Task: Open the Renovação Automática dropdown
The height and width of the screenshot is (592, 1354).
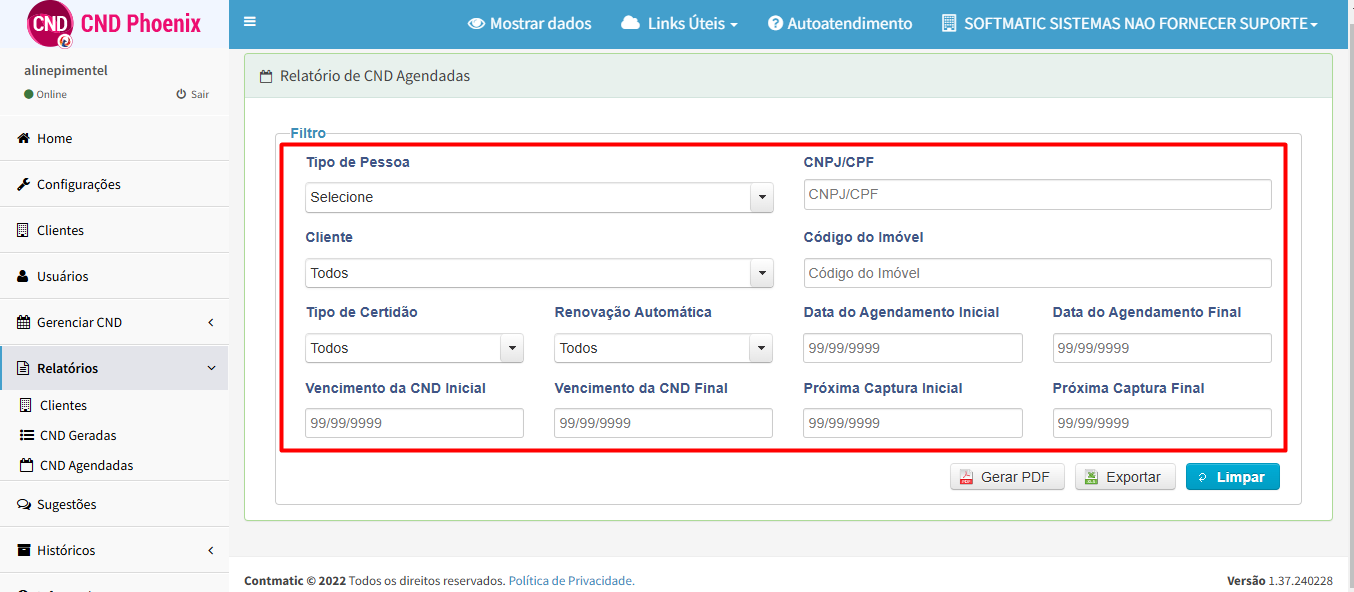Action: click(x=663, y=349)
